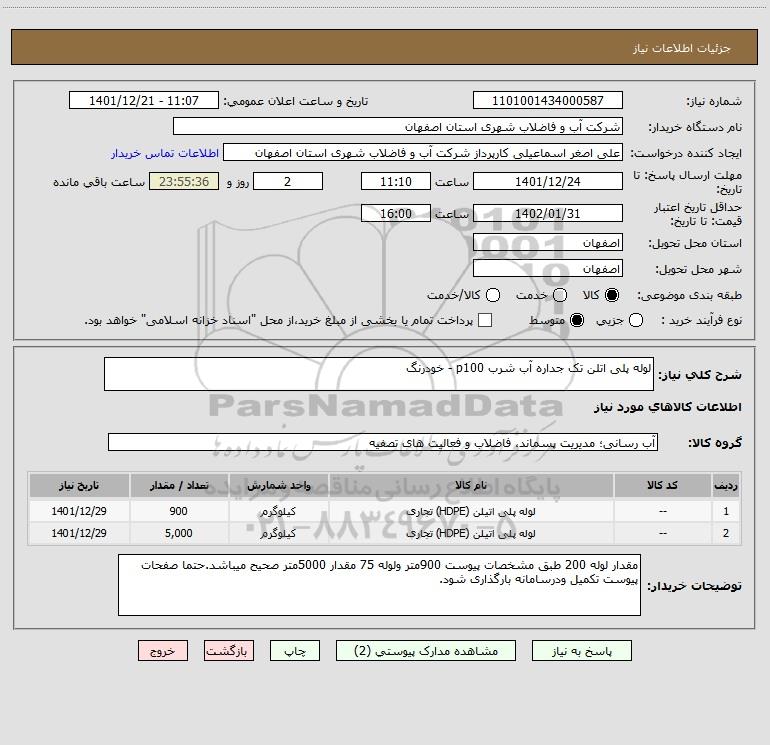Select the کالا radio button

(x=612, y=295)
